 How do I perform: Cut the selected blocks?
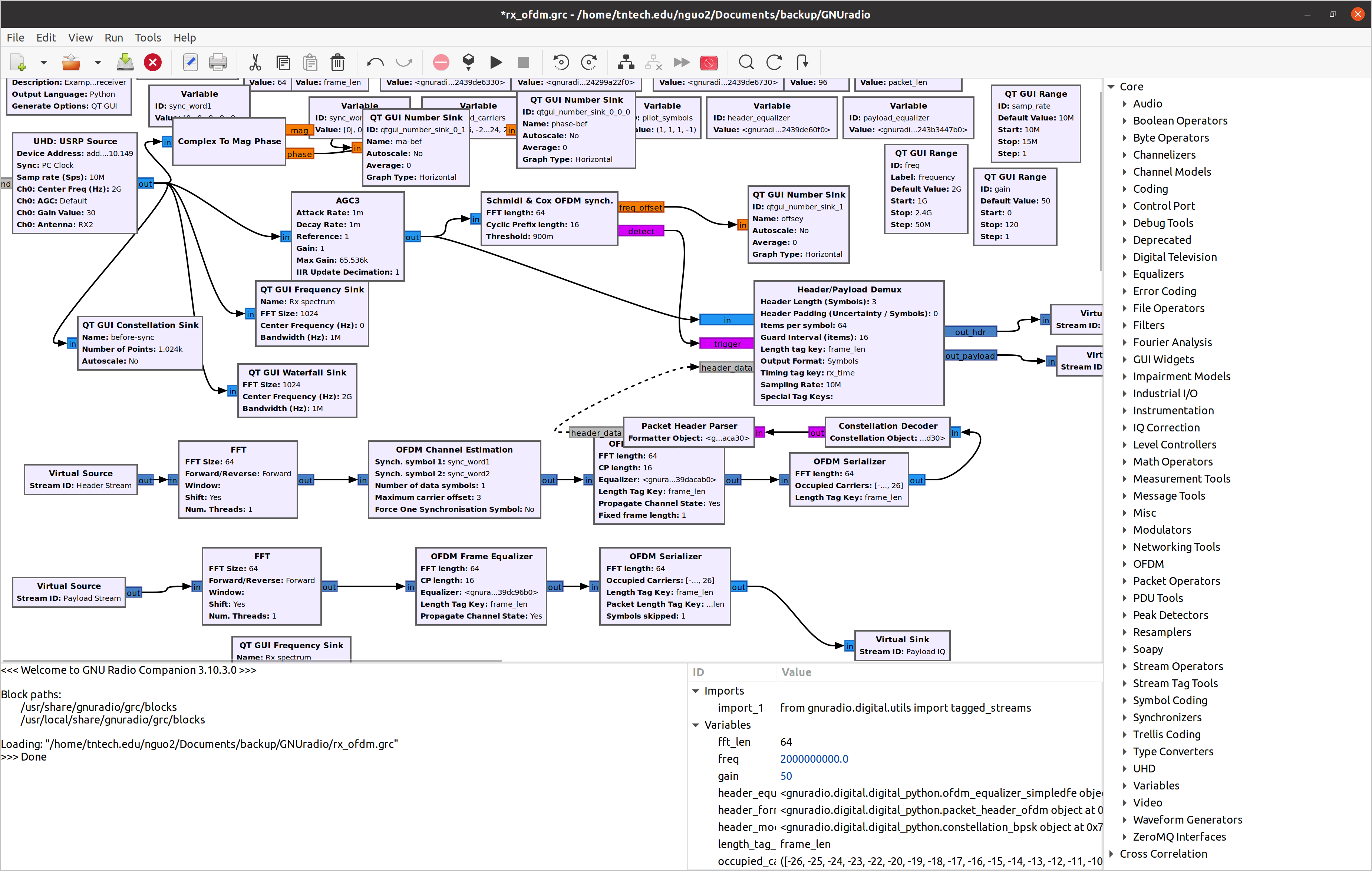pos(255,62)
